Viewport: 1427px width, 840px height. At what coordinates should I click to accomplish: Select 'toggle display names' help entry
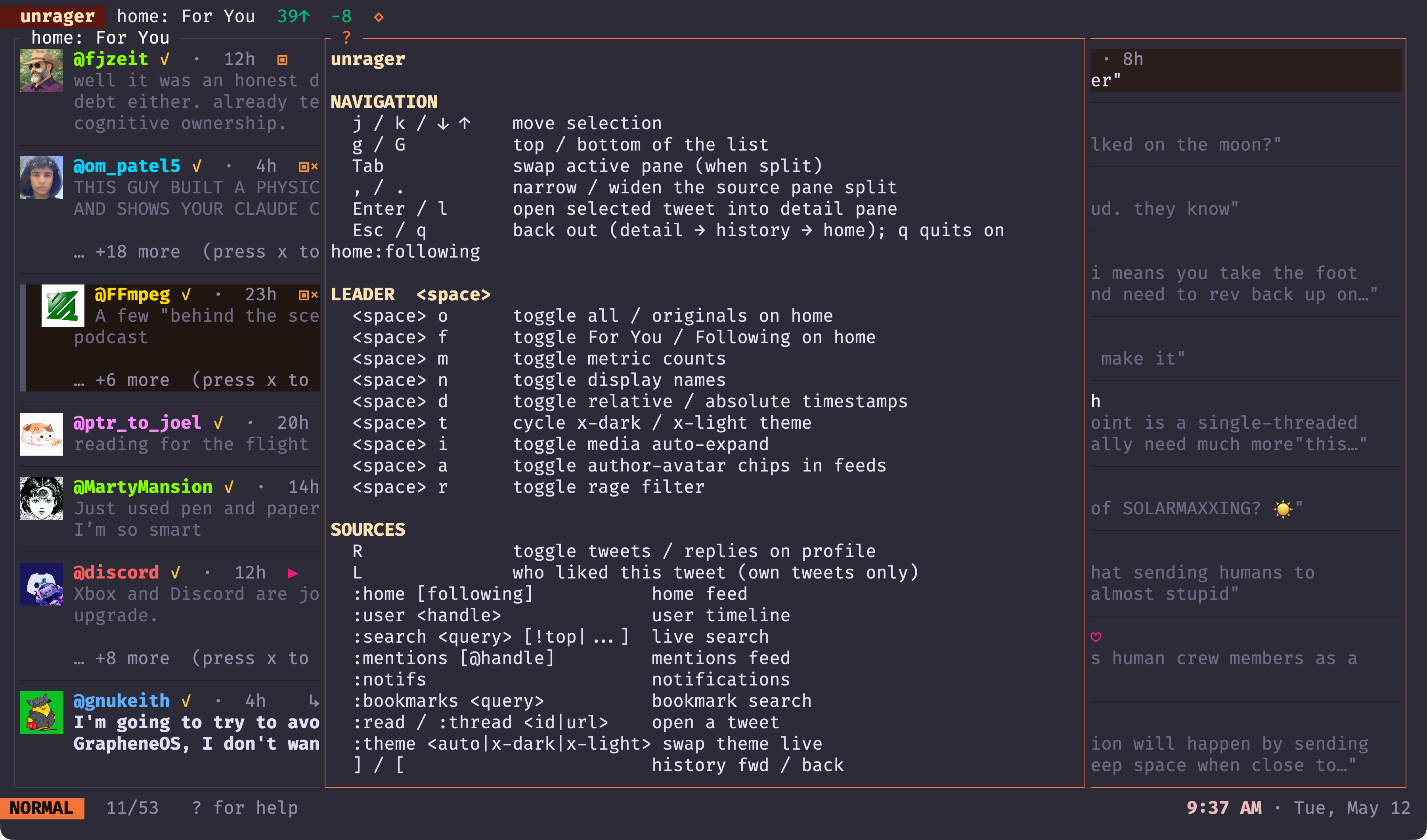pyautogui.click(x=539, y=380)
